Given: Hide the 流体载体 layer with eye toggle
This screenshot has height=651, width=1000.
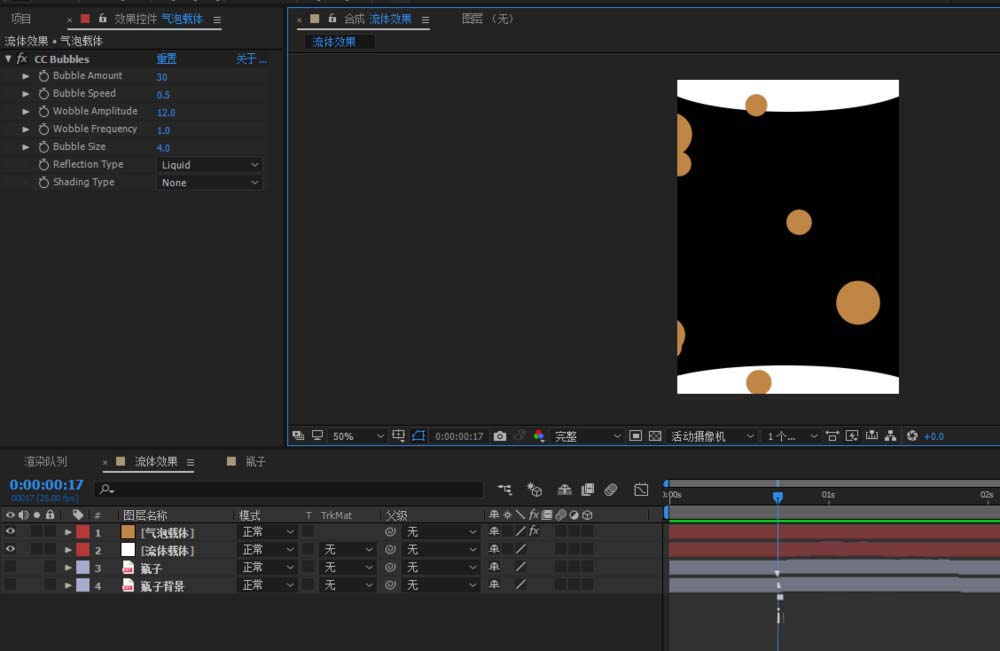Looking at the screenshot, I should (10, 550).
